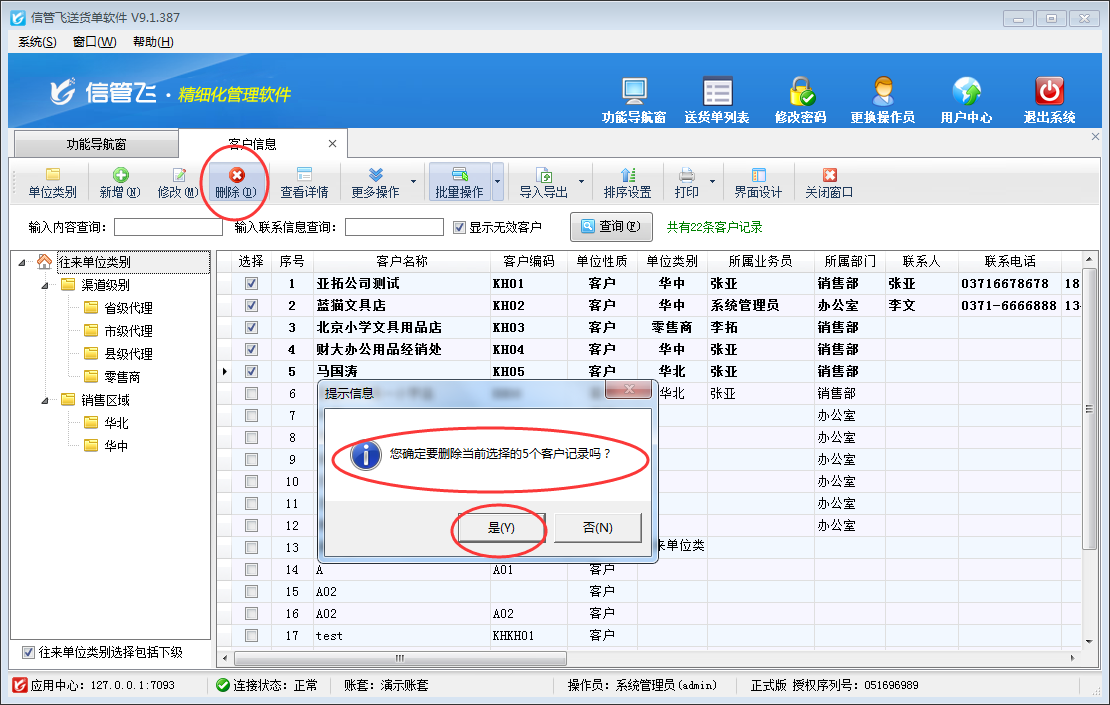Screen dimensions: 1110x705
Task: Click the 修改密码 lock icon
Action: click(x=800, y=93)
